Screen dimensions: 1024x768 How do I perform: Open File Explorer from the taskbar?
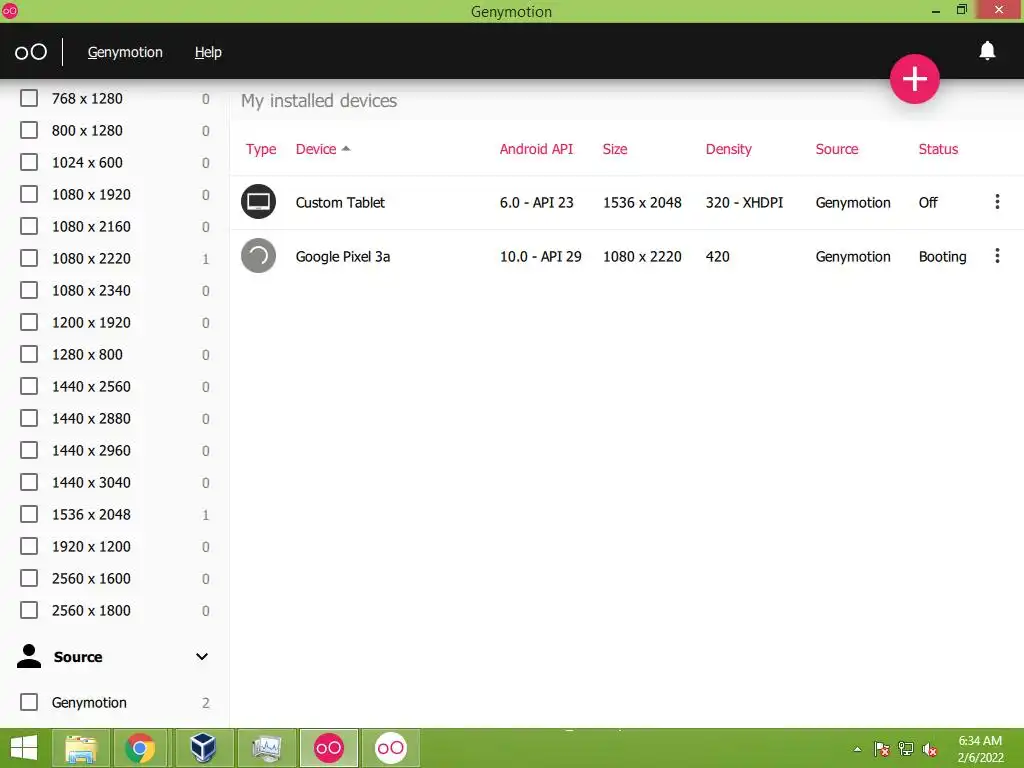point(81,748)
